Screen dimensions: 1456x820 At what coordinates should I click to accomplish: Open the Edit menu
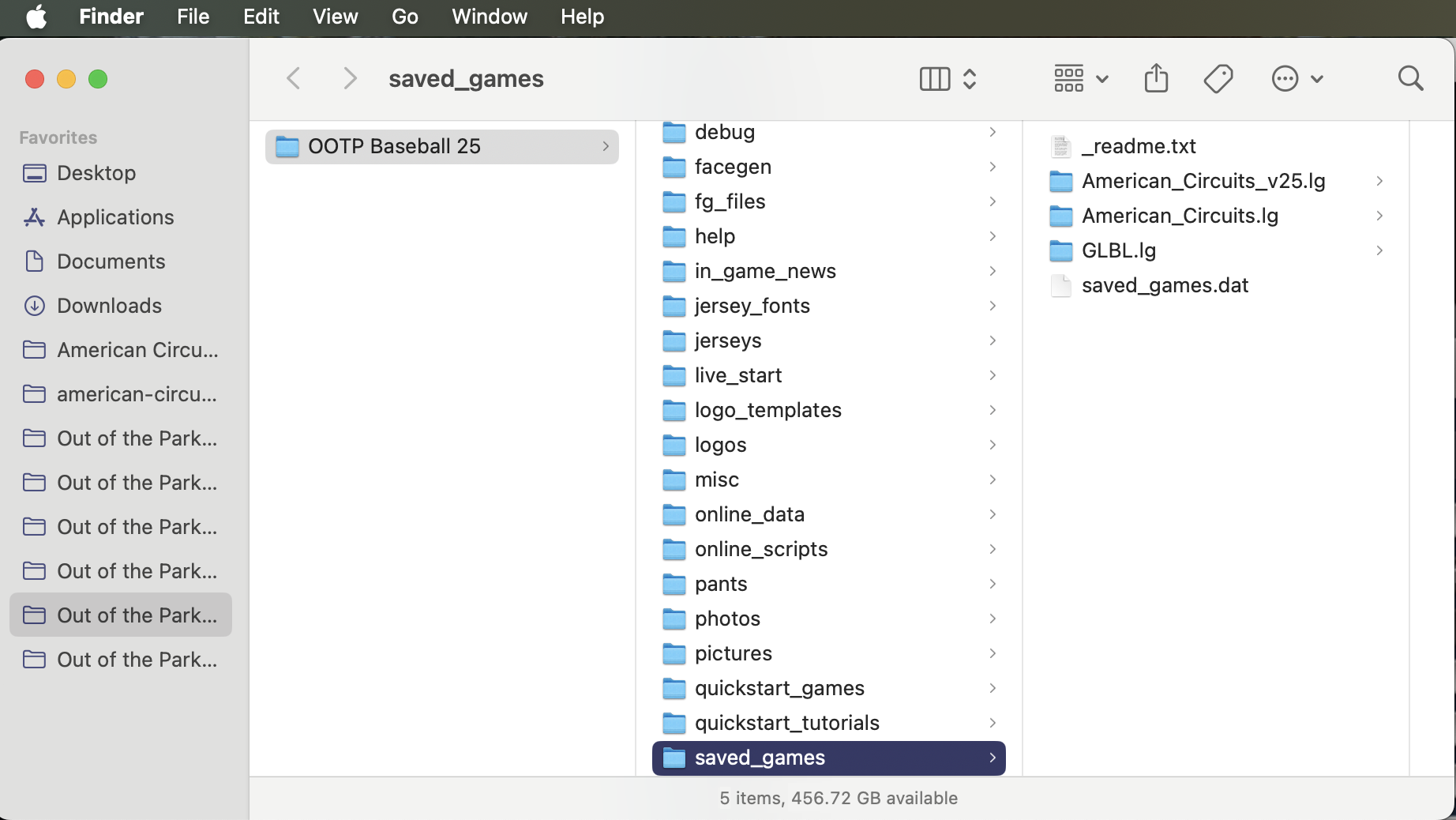pyautogui.click(x=261, y=17)
